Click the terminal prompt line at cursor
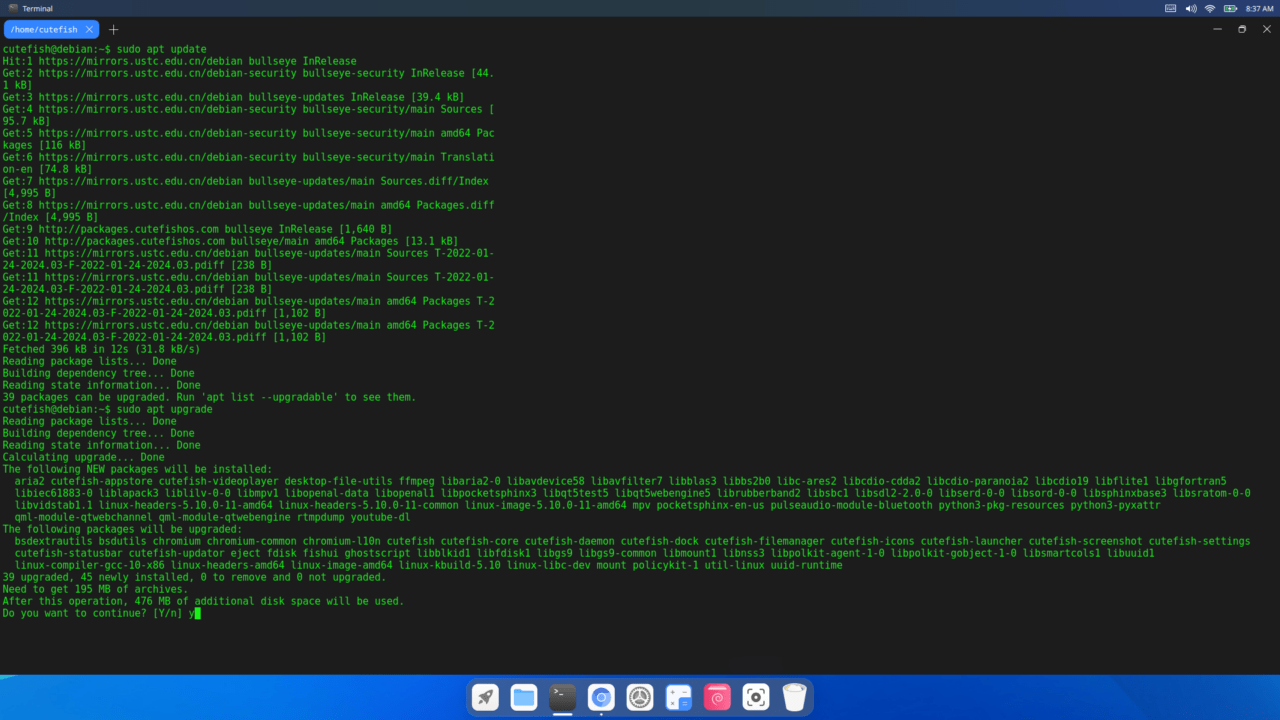The height and width of the screenshot is (720, 1280). click(197, 613)
